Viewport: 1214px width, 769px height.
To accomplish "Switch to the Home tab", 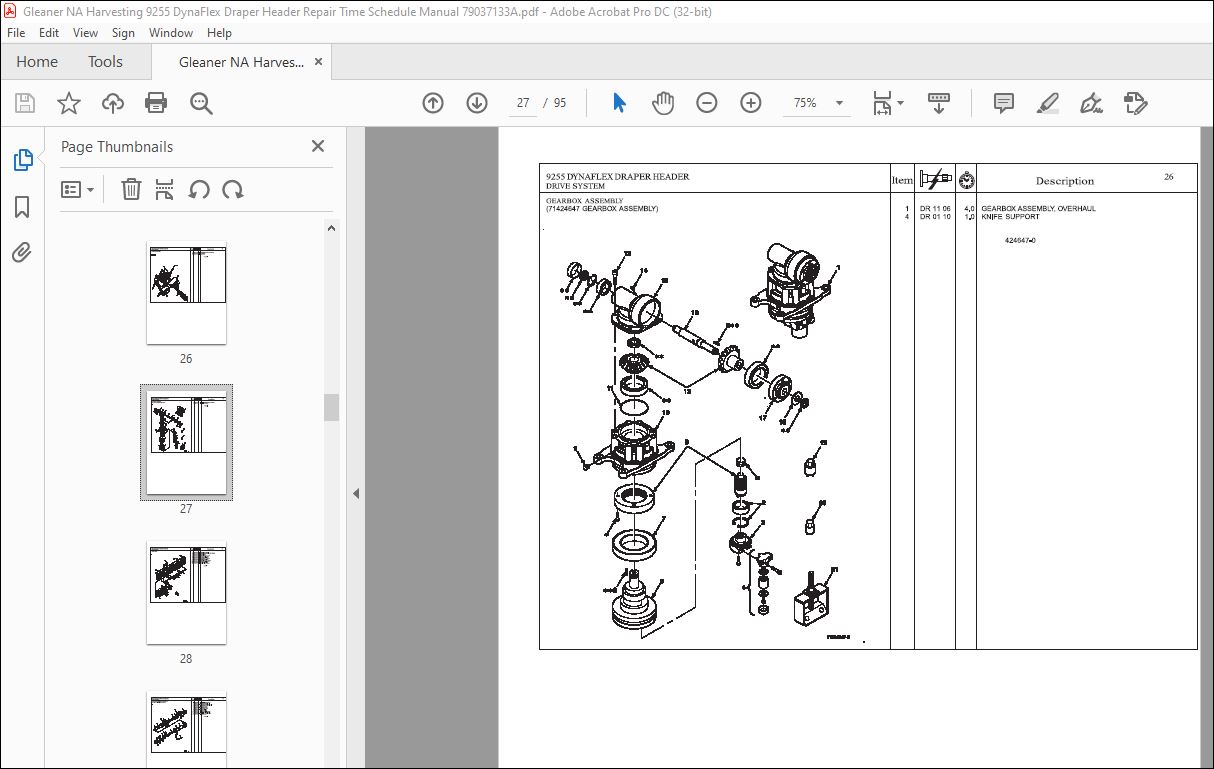I will click(x=37, y=62).
